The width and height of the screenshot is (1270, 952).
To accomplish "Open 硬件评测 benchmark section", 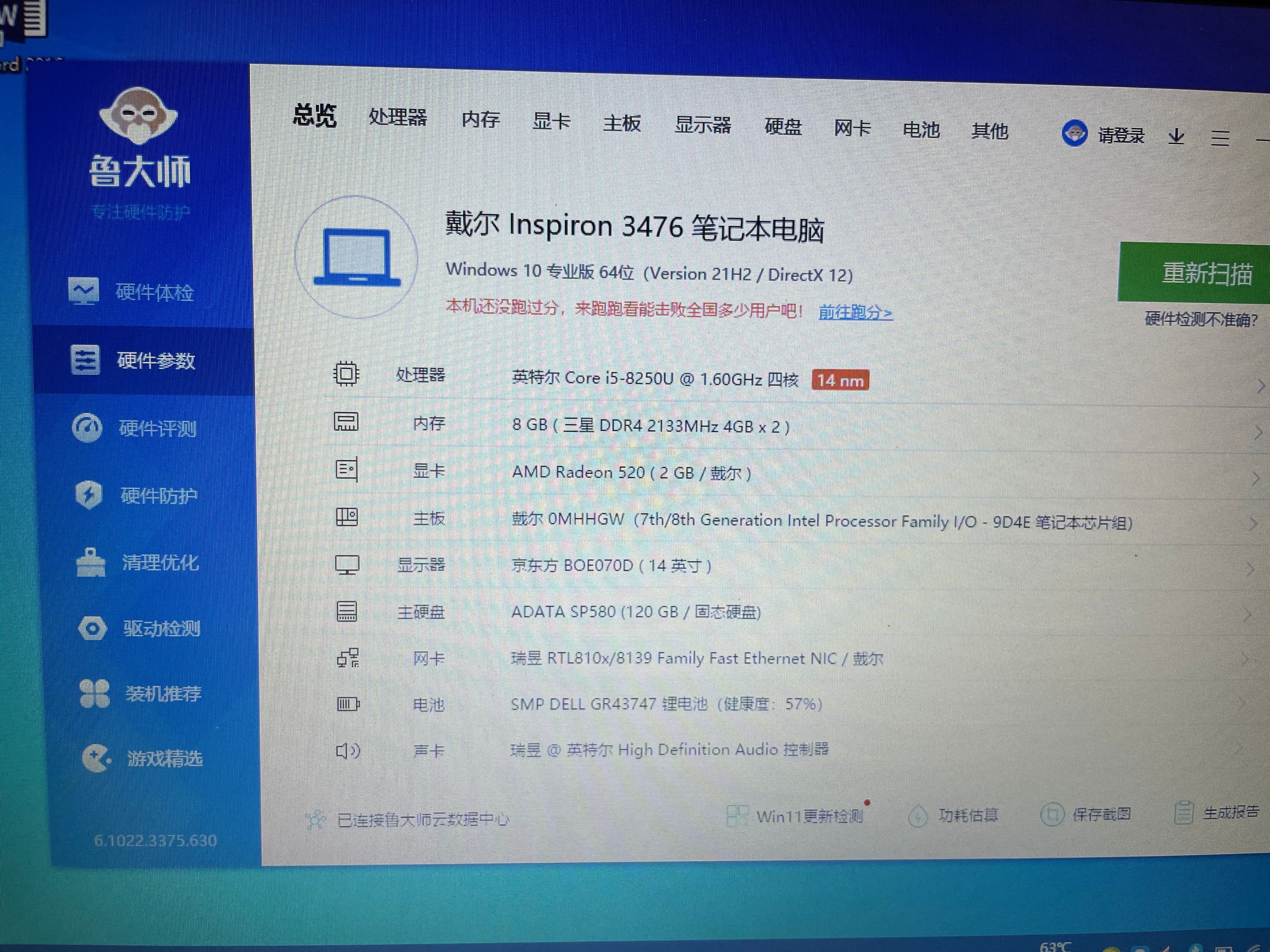I will point(135,428).
